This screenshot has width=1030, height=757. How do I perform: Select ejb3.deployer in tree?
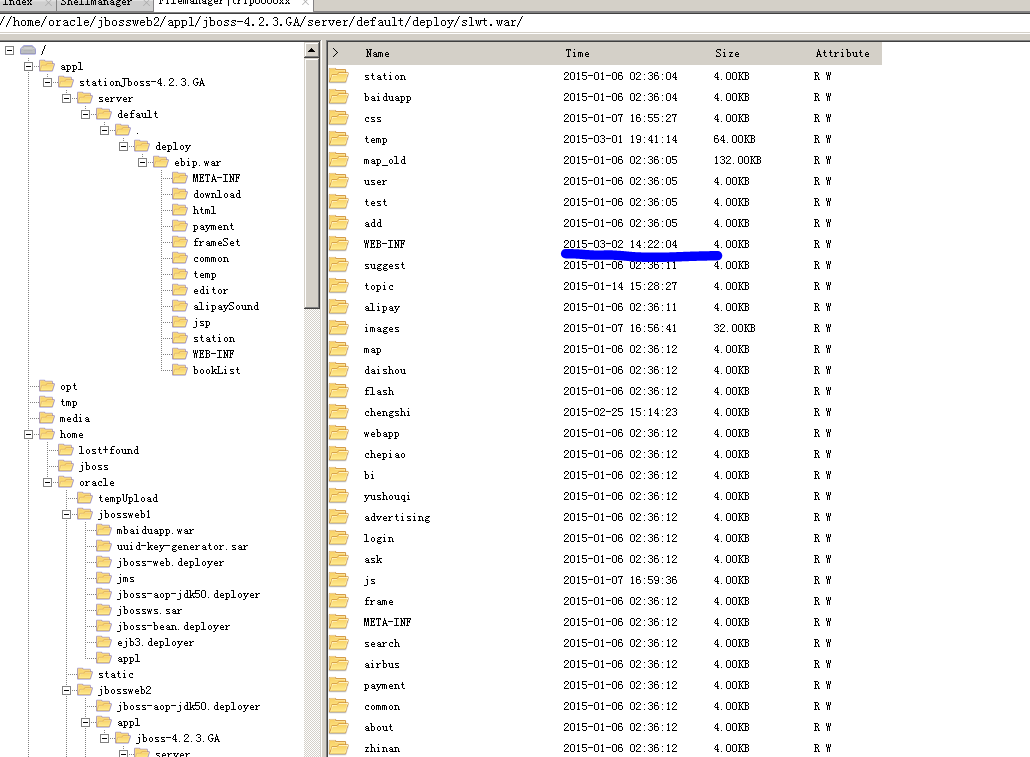(155, 642)
